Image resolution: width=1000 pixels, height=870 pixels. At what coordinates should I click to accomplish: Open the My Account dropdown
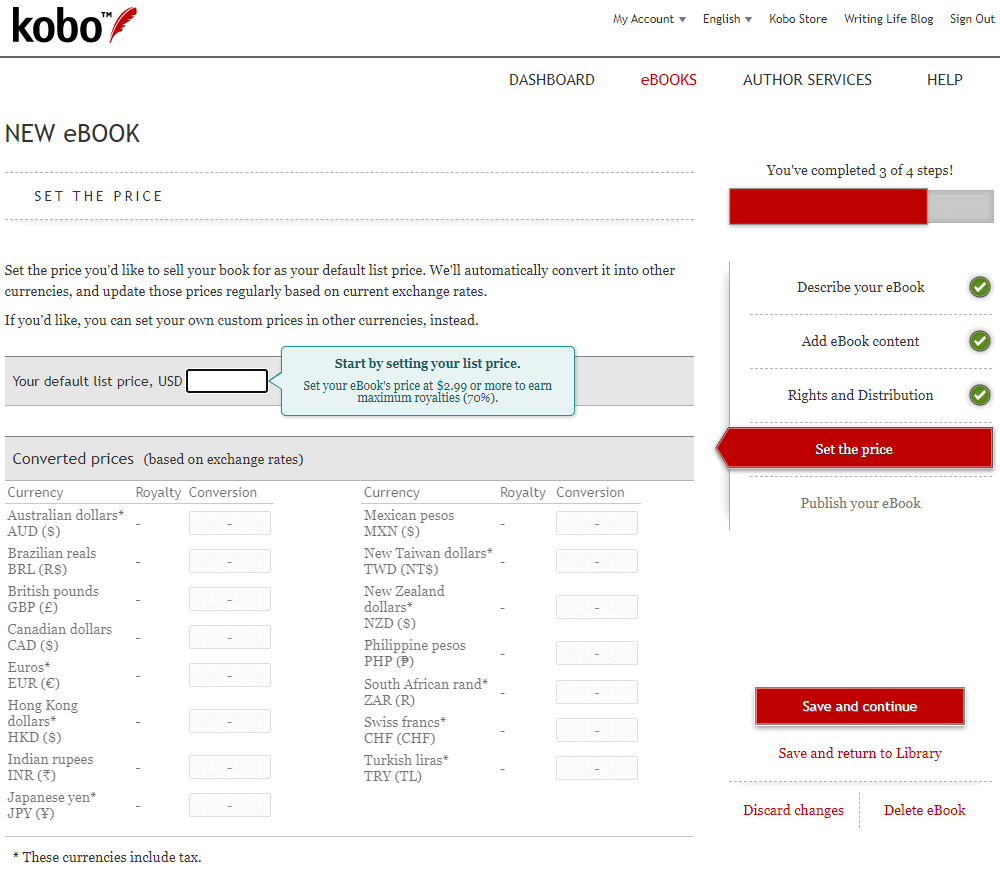(x=644, y=18)
